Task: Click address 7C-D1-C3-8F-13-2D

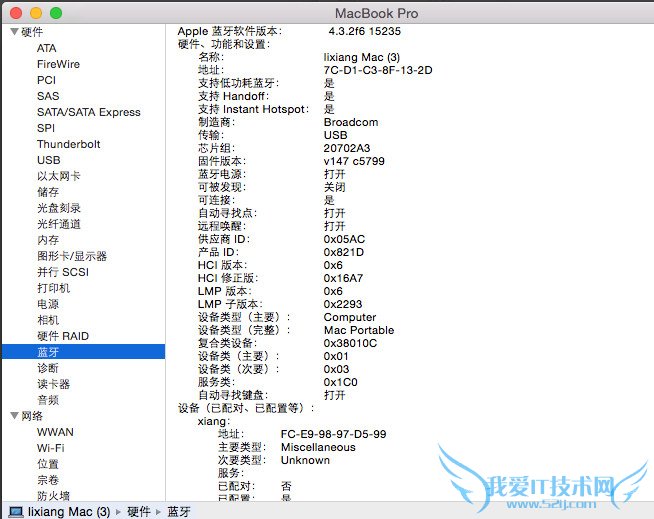Action: (378, 70)
